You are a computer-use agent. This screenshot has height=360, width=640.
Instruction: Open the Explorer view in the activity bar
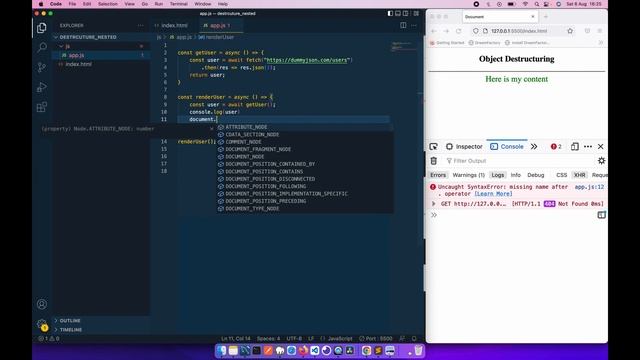(42, 28)
